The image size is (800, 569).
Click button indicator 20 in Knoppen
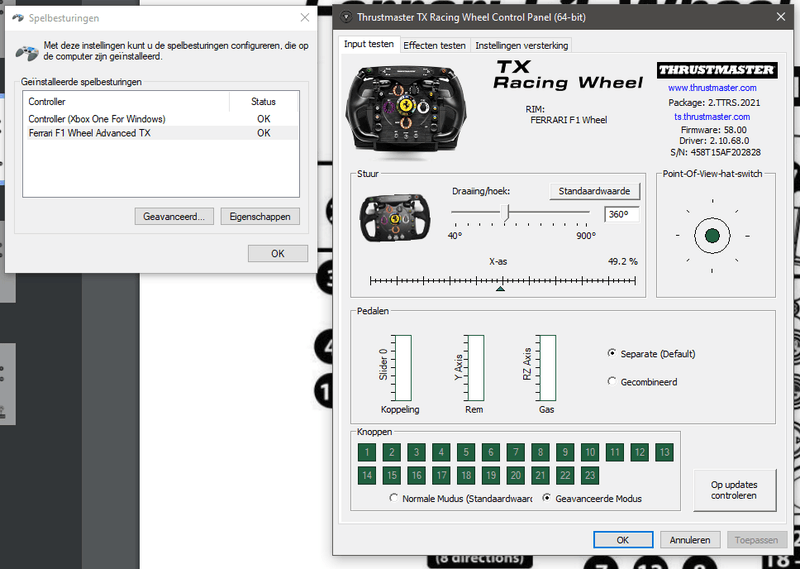[516, 476]
